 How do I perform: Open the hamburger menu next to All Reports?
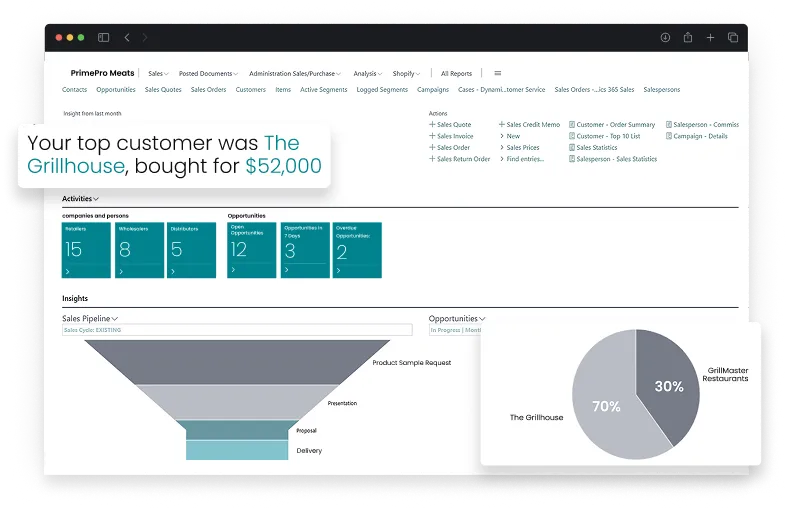[498, 73]
